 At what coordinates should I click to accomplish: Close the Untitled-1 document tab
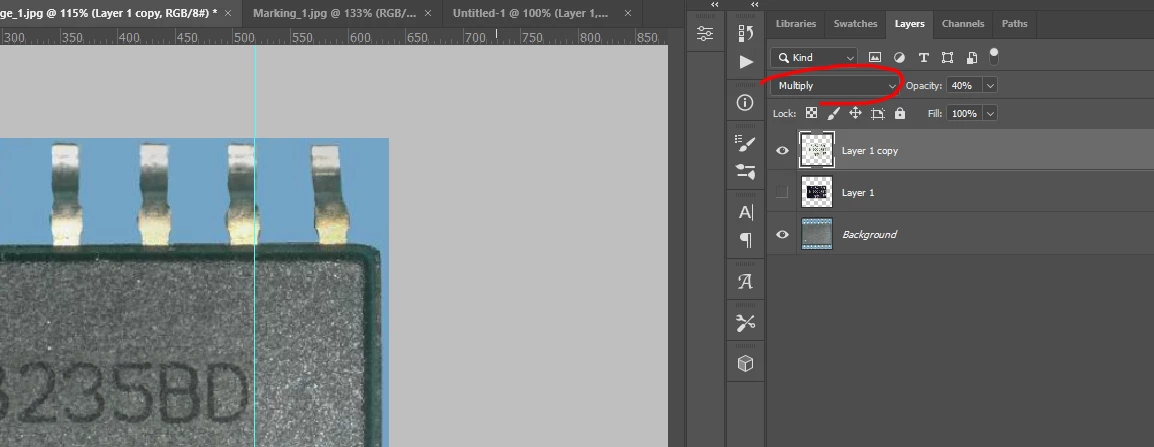tap(627, 13)
